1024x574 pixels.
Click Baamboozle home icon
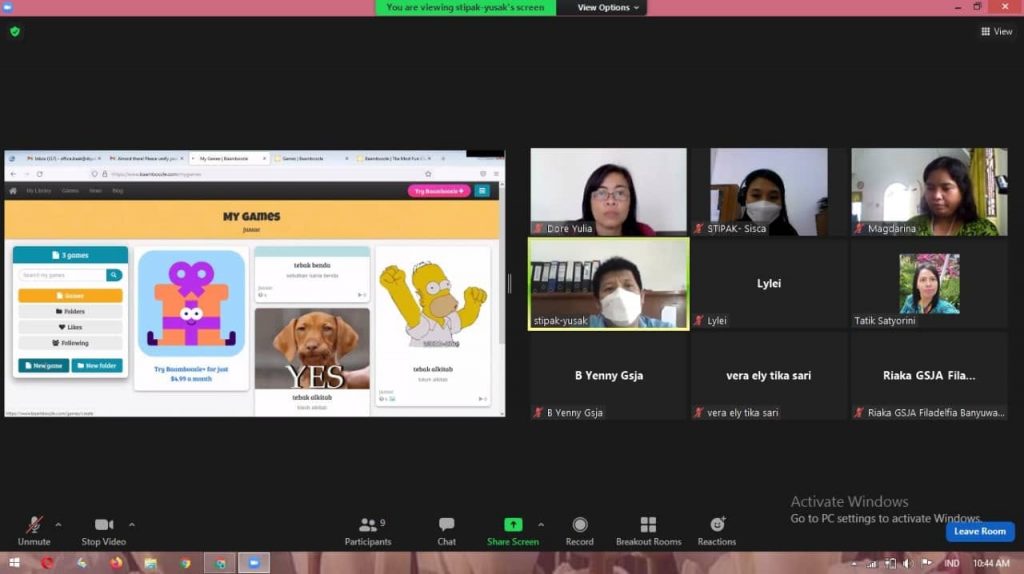click(x=12, y=191)
